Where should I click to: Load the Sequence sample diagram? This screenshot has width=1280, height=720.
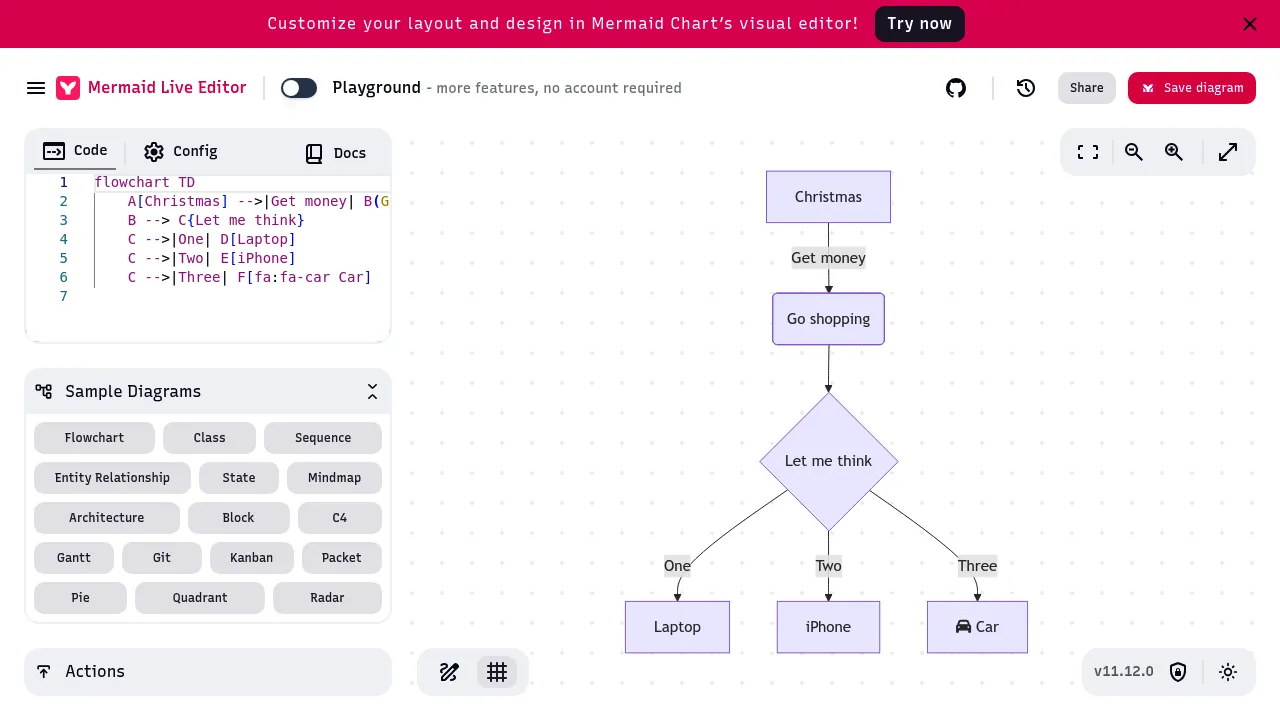coord(322,438)
